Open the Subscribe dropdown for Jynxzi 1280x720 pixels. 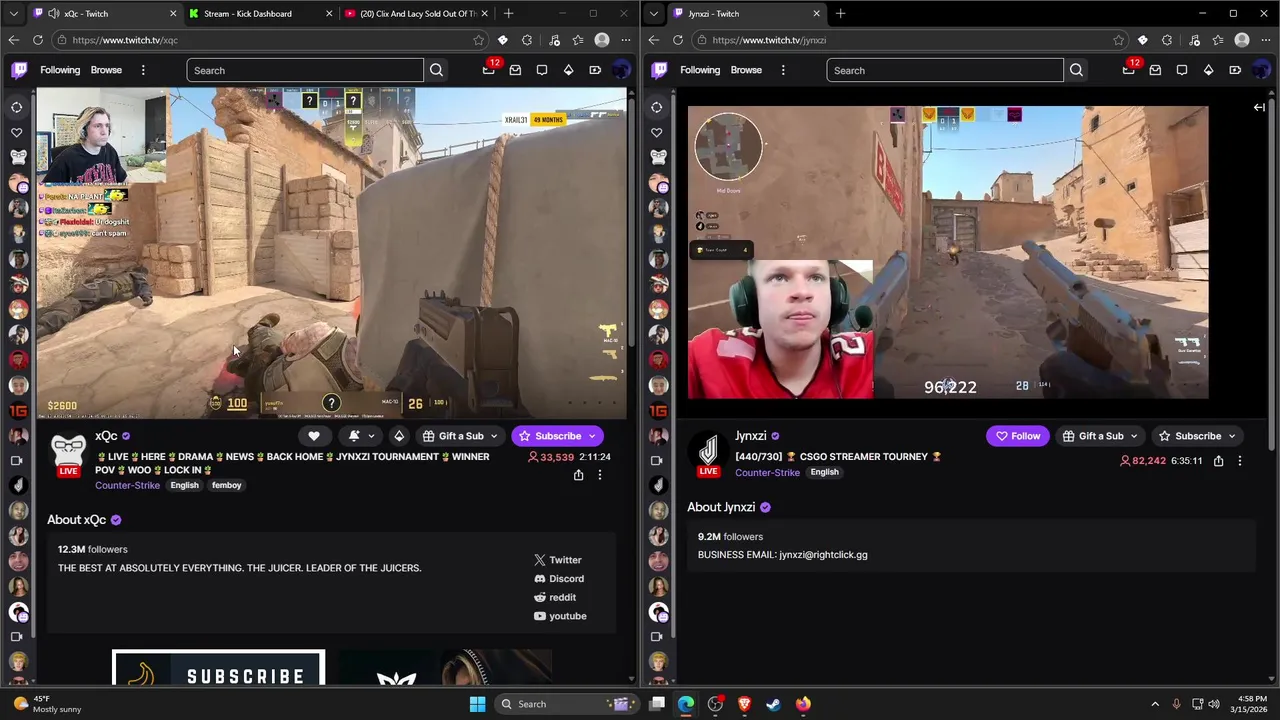pos(1197,436)
